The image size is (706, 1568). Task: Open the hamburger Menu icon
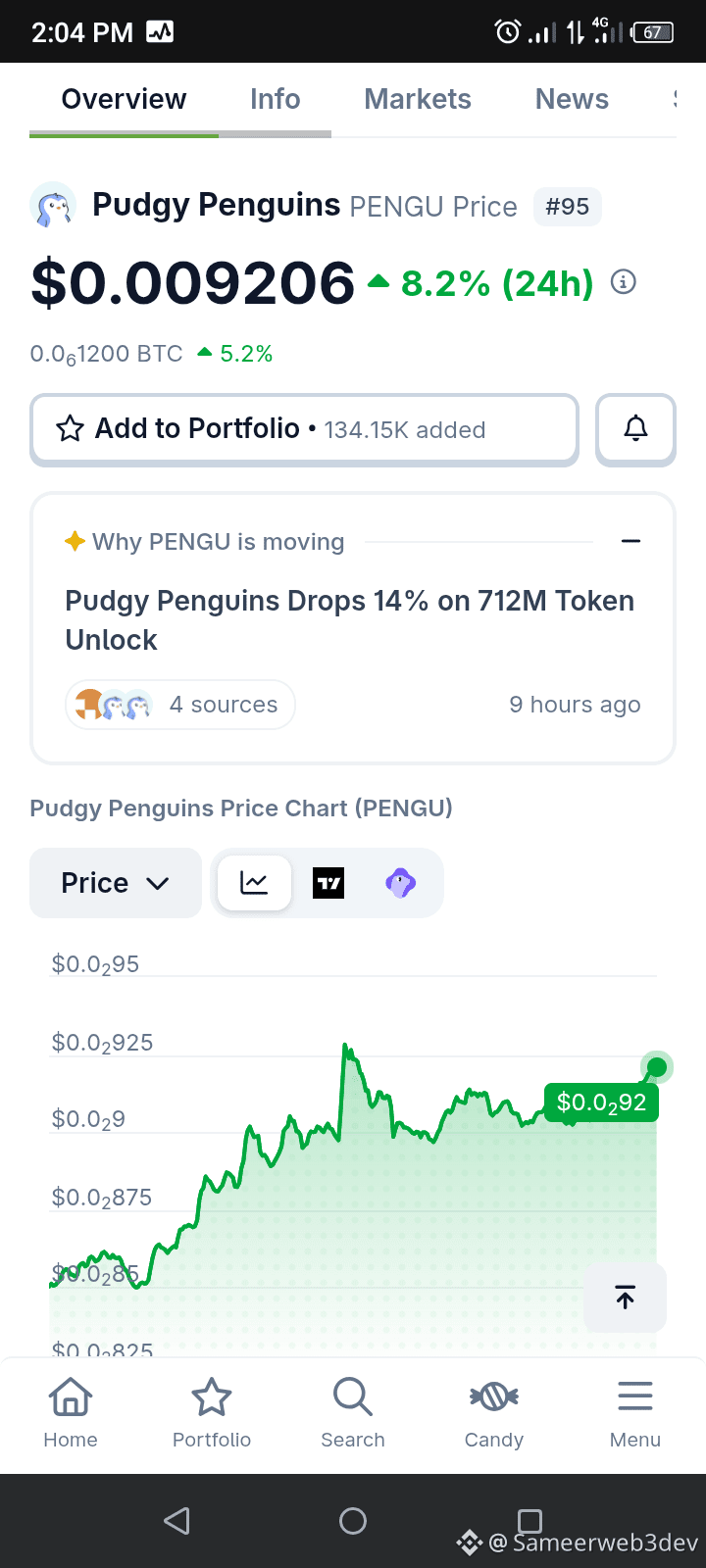click(x=635, y=1396)
